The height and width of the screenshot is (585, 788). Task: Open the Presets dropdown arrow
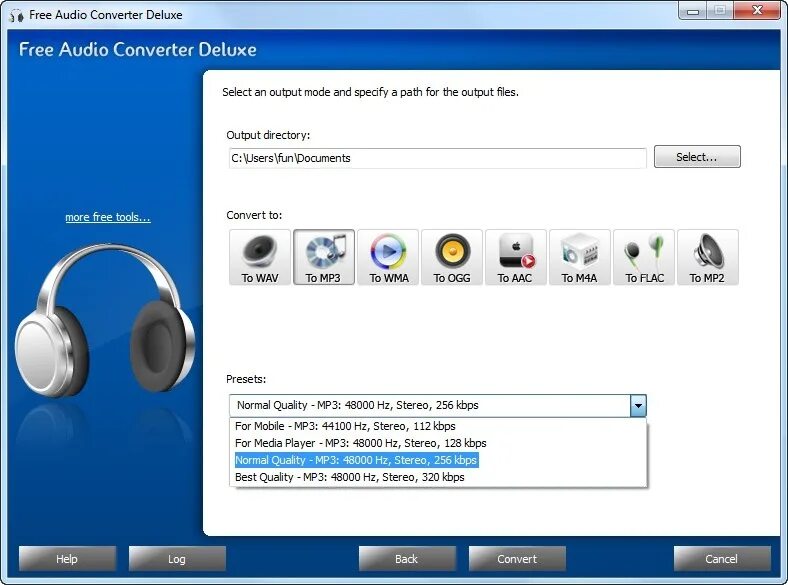pyautogui.click(x=638, y=406)
